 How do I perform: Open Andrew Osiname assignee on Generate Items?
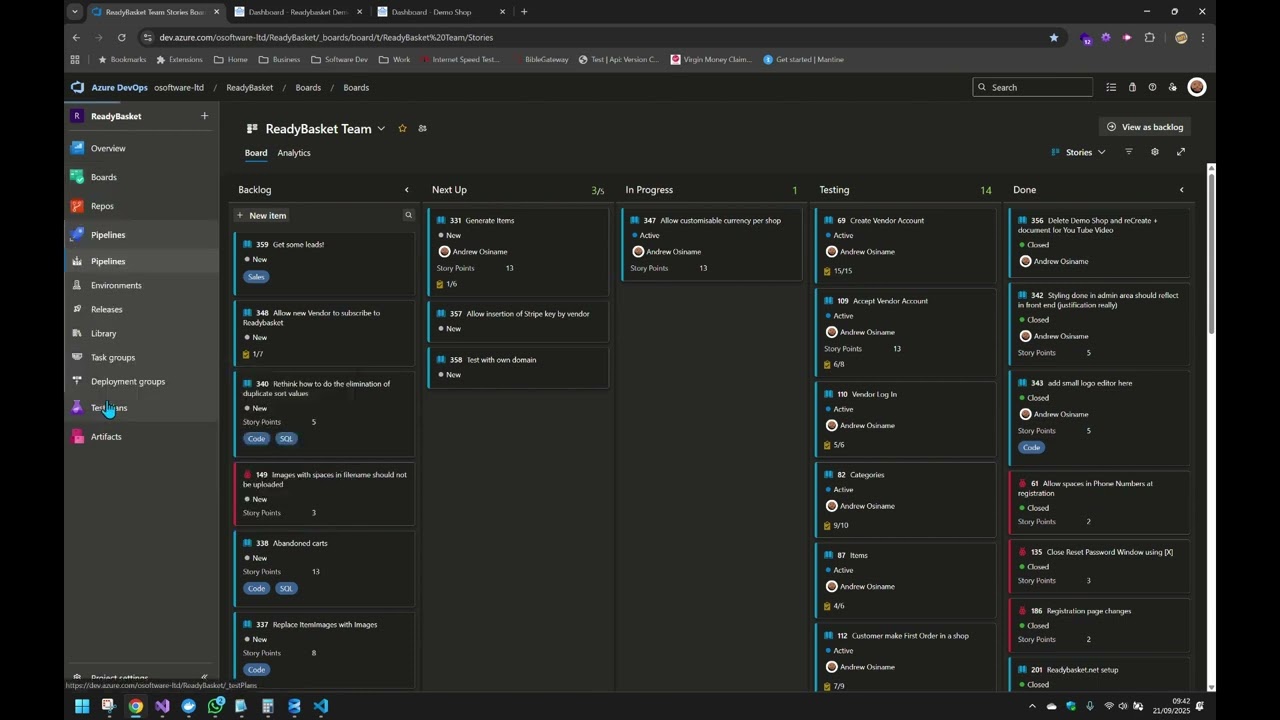pos(473,252)
